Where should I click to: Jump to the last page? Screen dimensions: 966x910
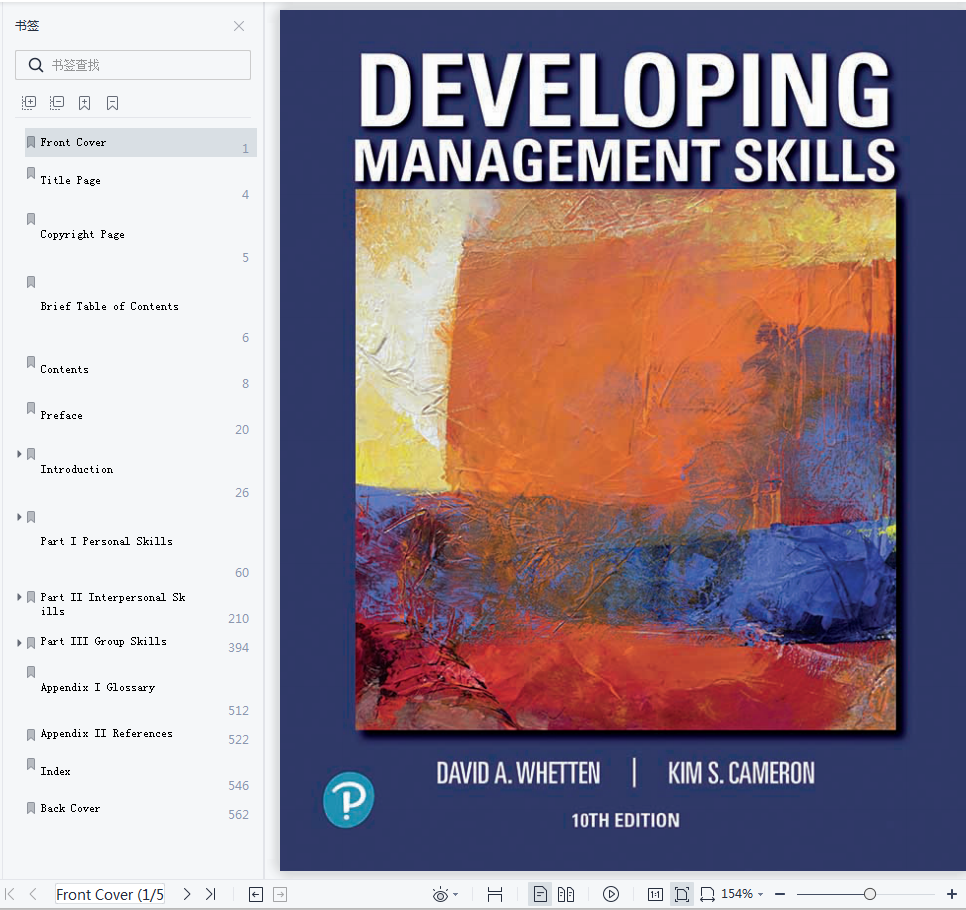211,894
